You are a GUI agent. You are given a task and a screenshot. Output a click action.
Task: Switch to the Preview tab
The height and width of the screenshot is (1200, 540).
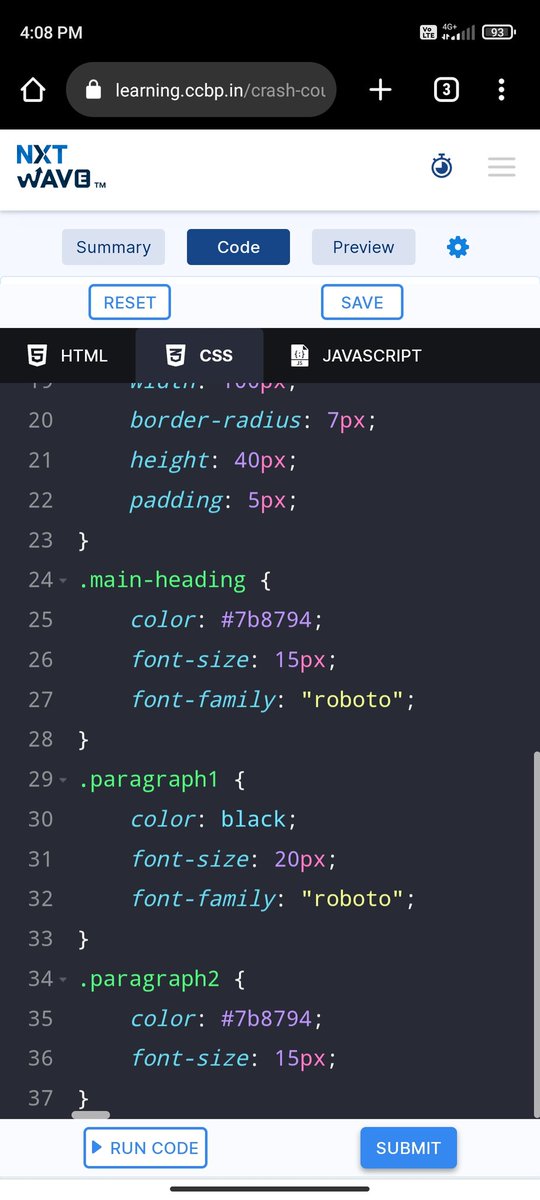pos(363,247)
